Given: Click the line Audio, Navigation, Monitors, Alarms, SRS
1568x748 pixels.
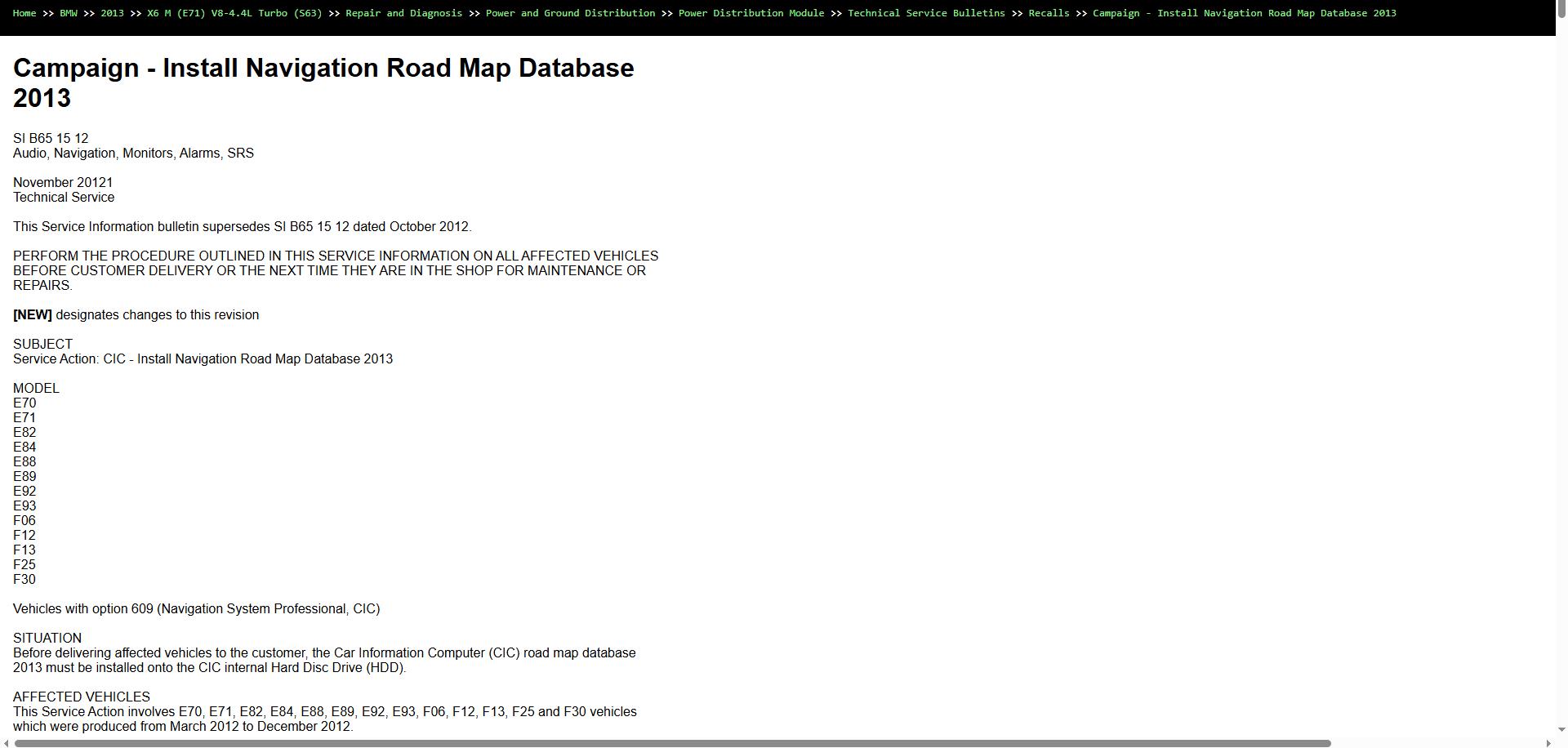Looking at the screenshot, I should [x=133, y=154].
